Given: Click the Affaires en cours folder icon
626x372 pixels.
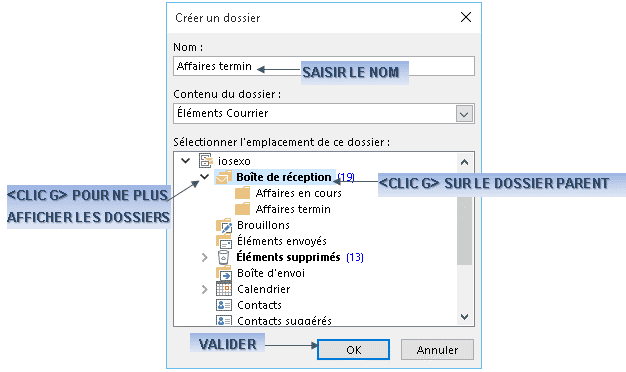Looking at the screenshot, I should (x=242, y=193).
